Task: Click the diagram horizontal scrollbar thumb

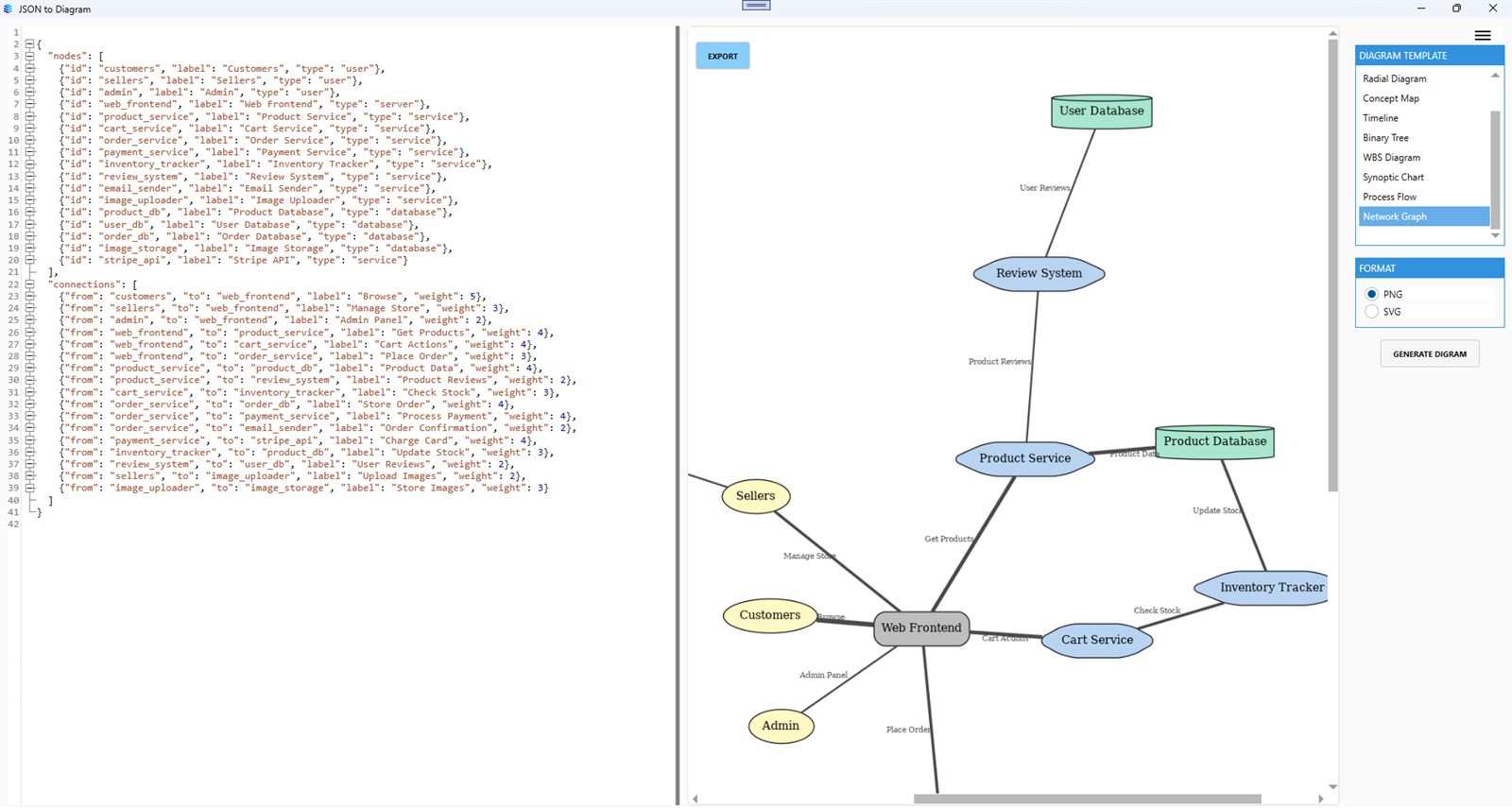Action: tap(1087, 799)
